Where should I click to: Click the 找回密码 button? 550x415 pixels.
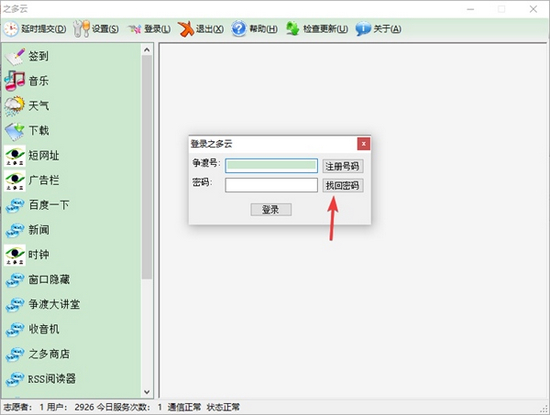(342, 186)
